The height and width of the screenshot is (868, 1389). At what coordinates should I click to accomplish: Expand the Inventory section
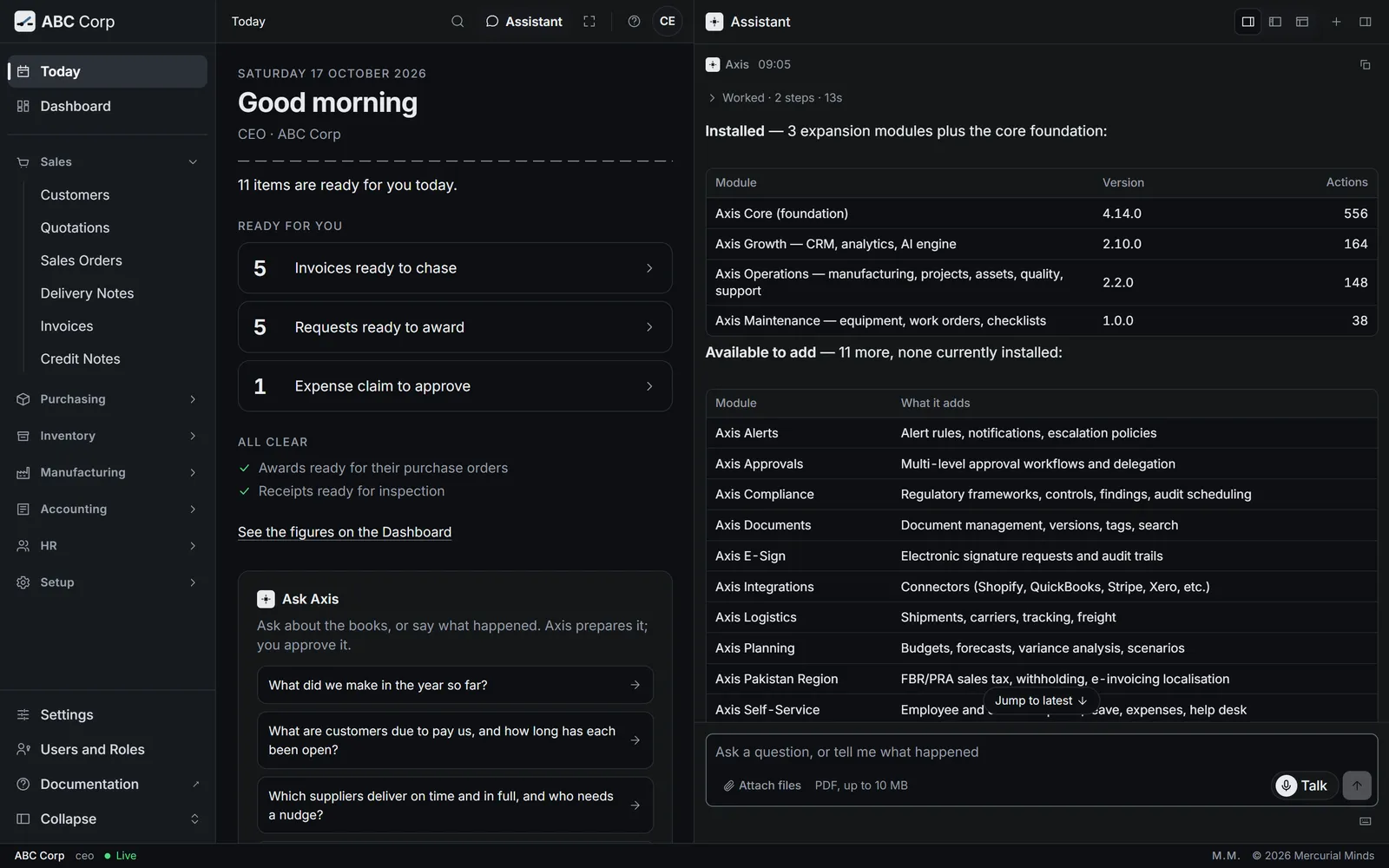(x=108, y=436)
